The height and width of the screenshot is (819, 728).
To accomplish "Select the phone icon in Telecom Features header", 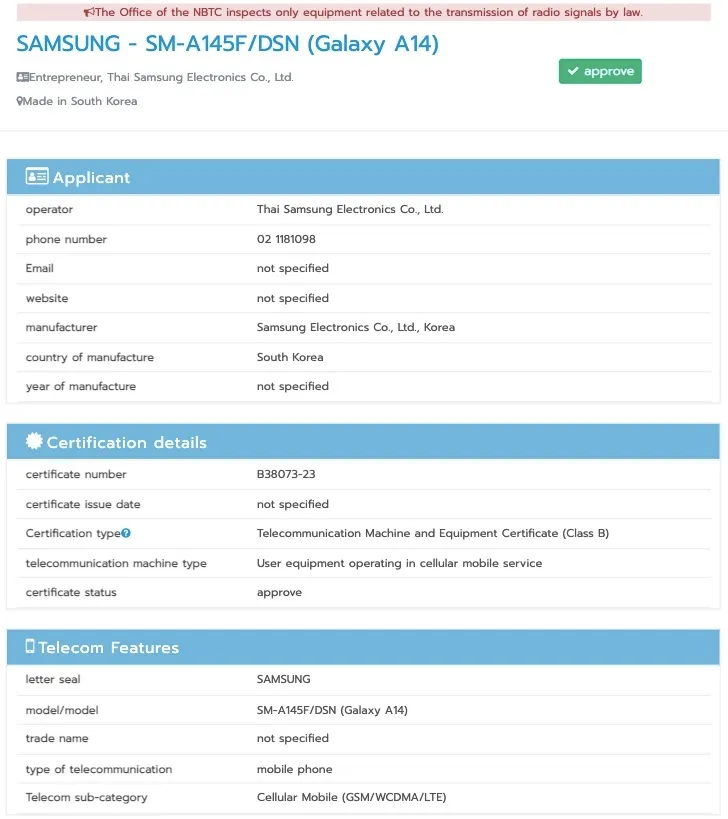I will coord(29,646).
